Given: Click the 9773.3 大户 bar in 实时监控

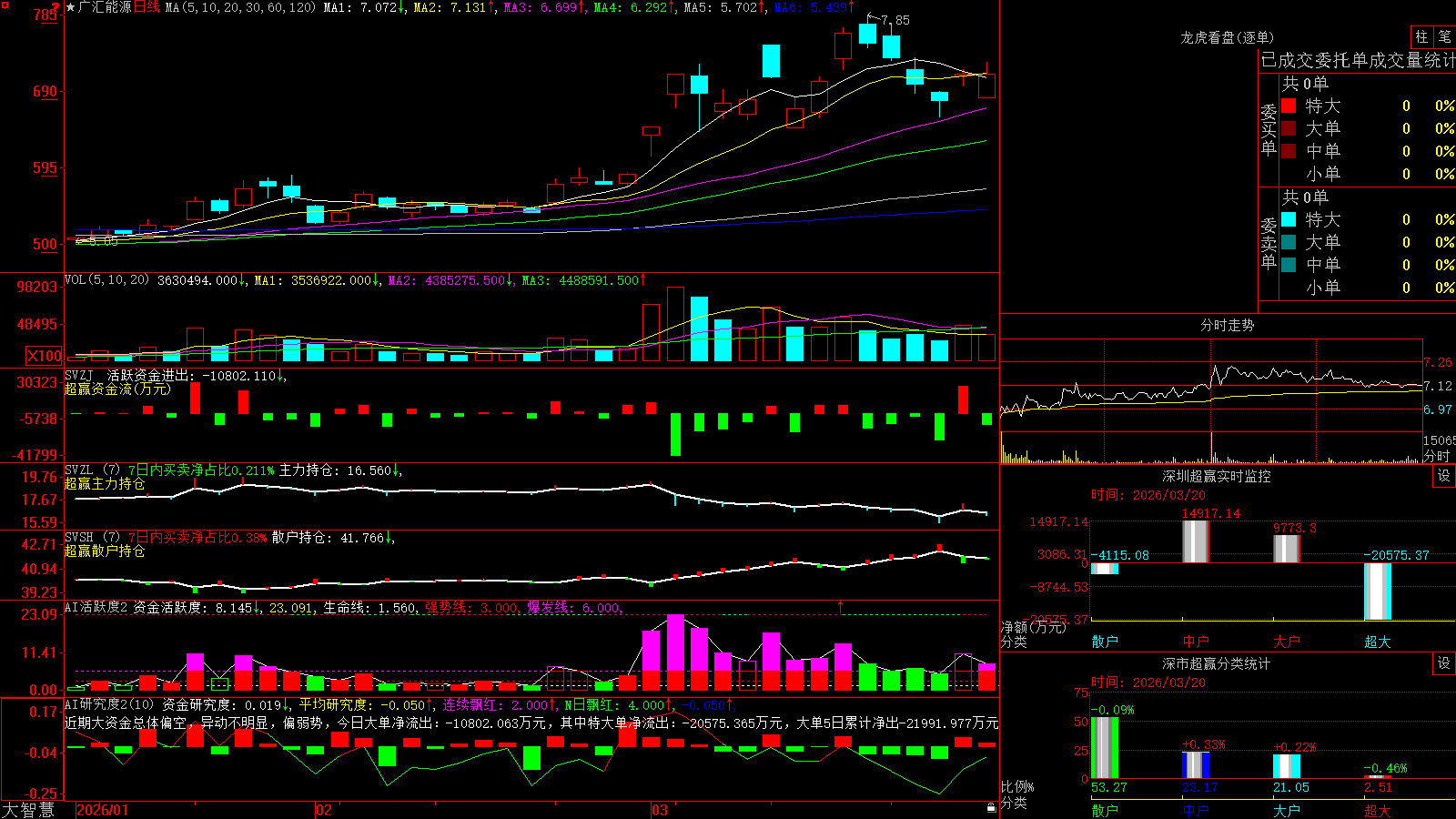Looking at the screenshot, I should click(x=1287, y=549).
